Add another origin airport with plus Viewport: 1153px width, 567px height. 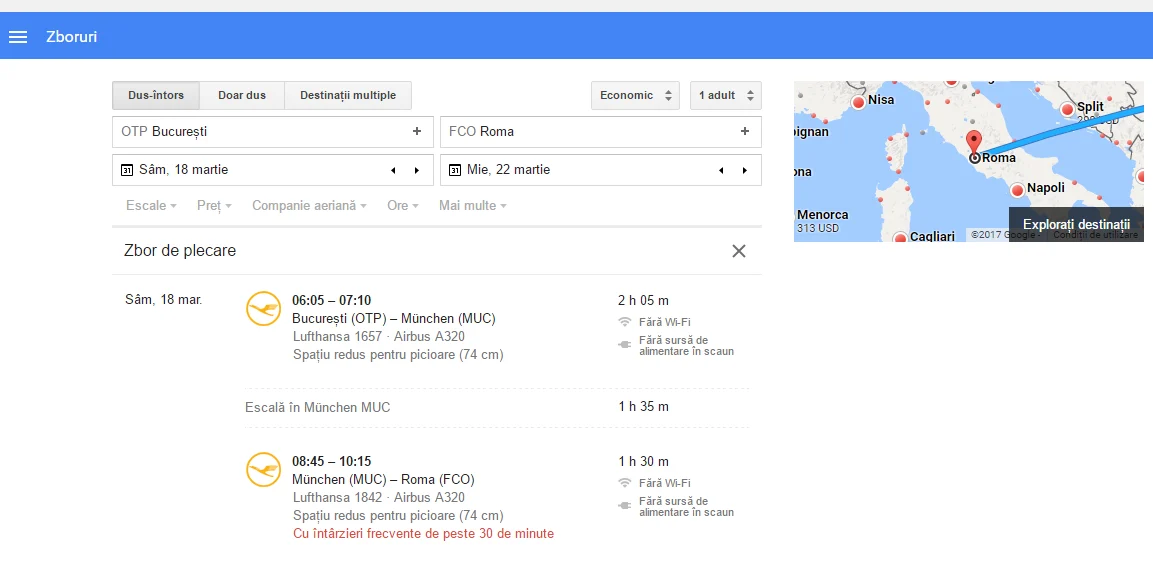pyautogui.click(x=417, y=132)
